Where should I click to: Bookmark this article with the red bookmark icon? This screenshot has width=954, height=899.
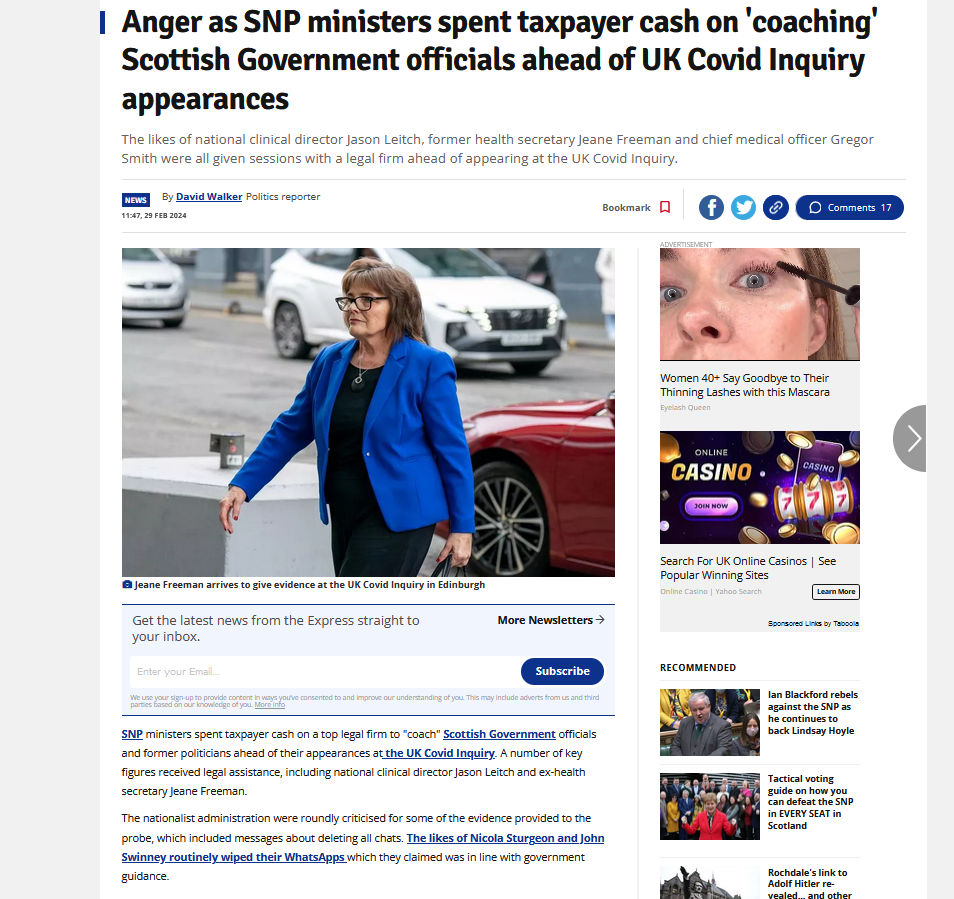(665, 207)
